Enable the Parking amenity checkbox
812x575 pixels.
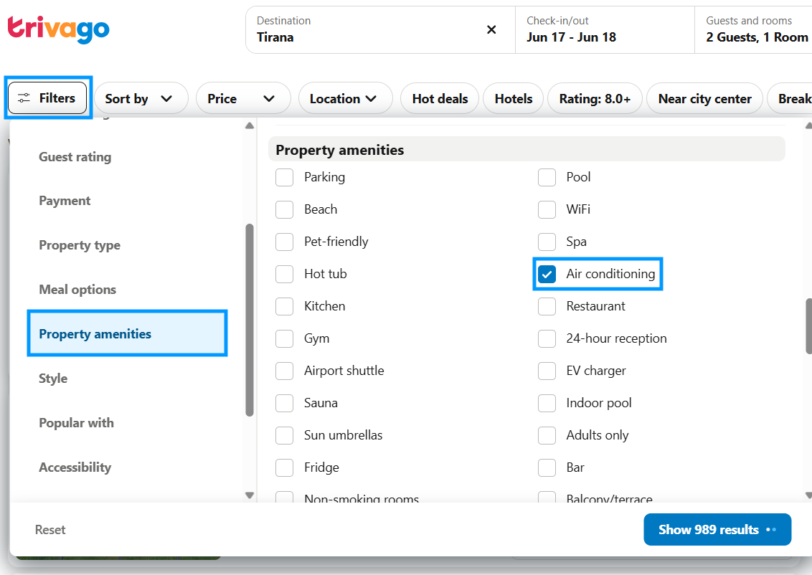click(x=284, y=177)
